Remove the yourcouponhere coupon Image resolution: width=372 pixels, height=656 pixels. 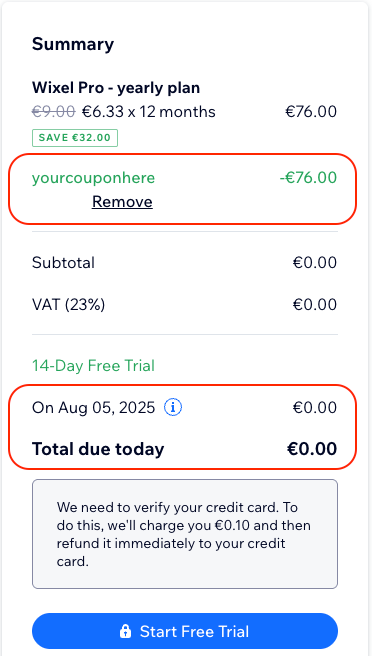click(122, 202)
